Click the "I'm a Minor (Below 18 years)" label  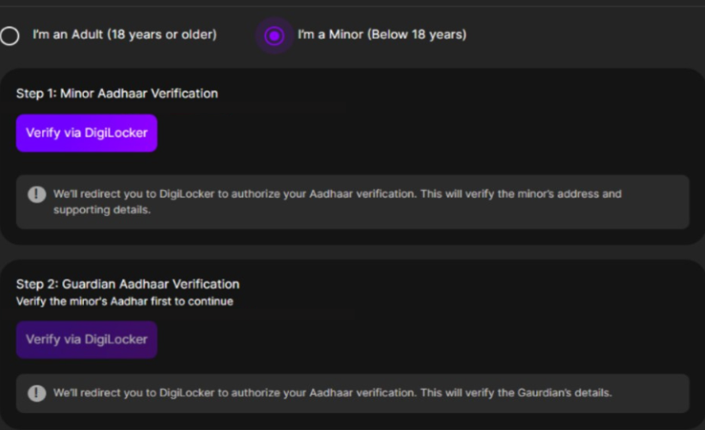pyautogui.click(x=382, y=35)
